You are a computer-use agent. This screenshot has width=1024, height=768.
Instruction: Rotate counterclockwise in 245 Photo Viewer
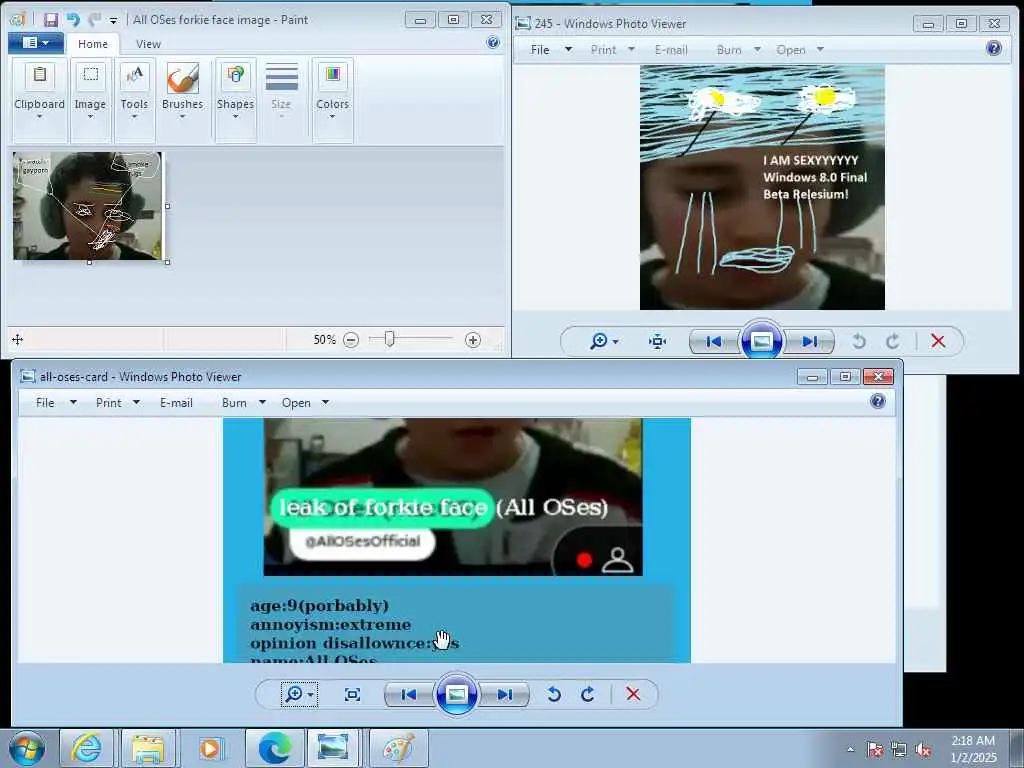click(x=859, y=341)
